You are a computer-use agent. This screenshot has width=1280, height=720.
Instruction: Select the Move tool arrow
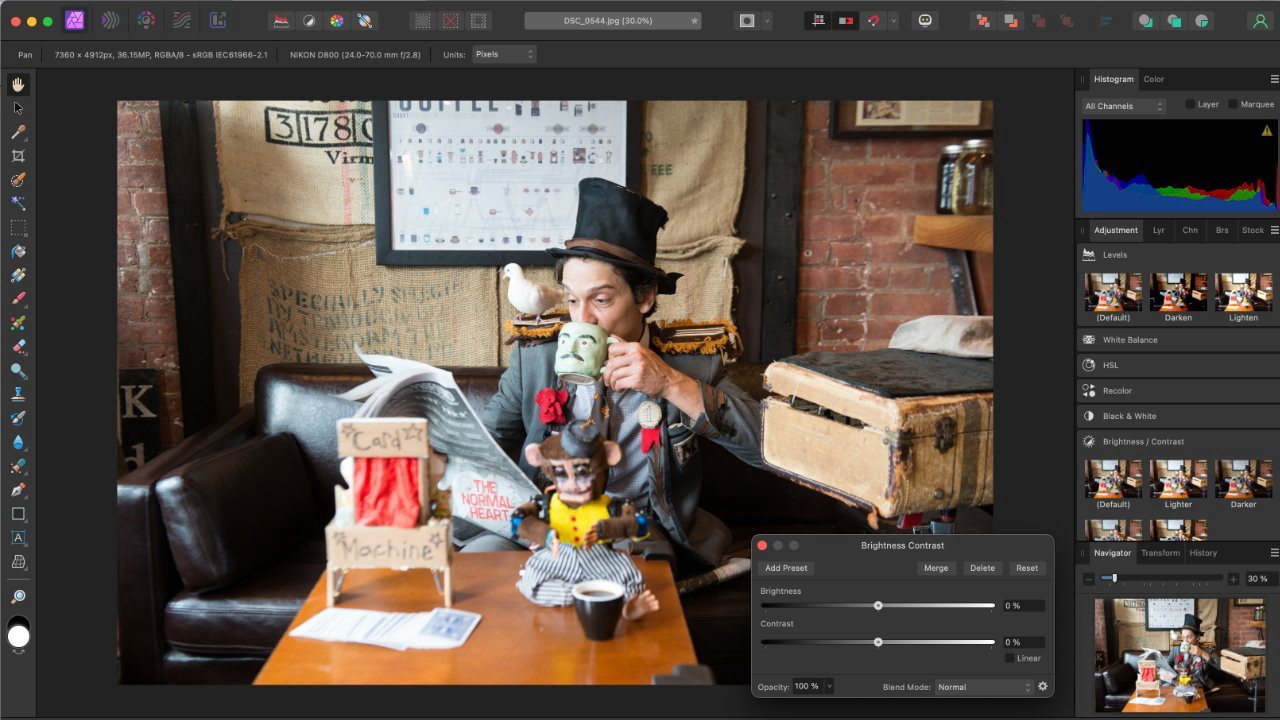(18, 108)
